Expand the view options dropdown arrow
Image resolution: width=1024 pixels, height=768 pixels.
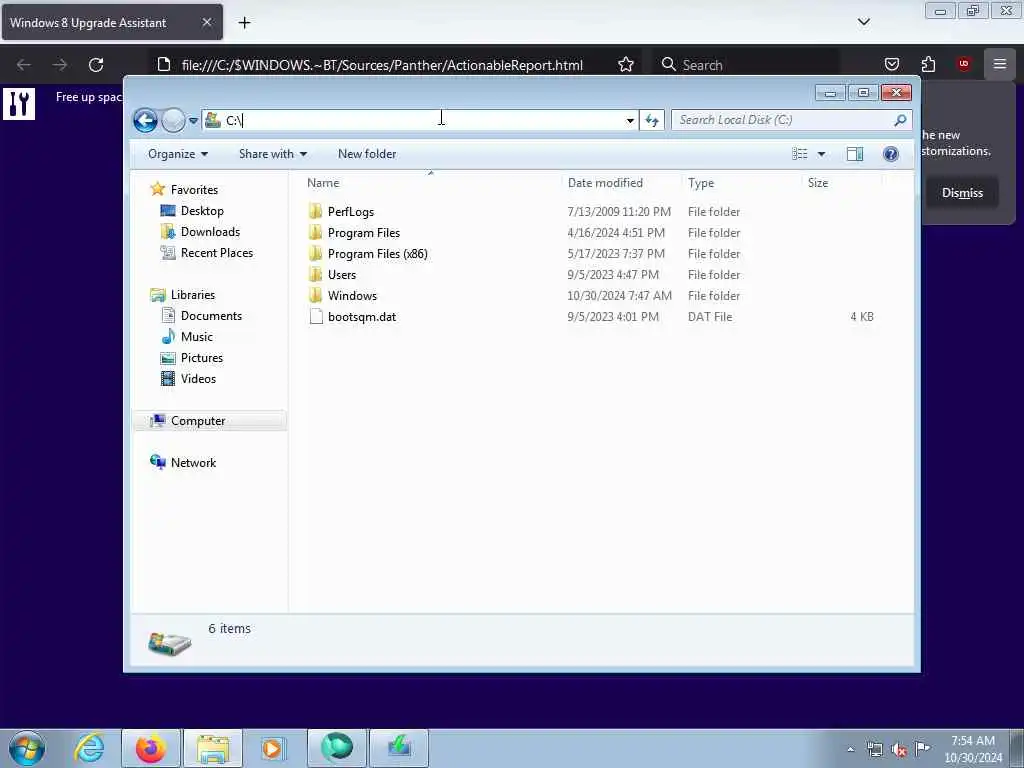click(822, 154)
